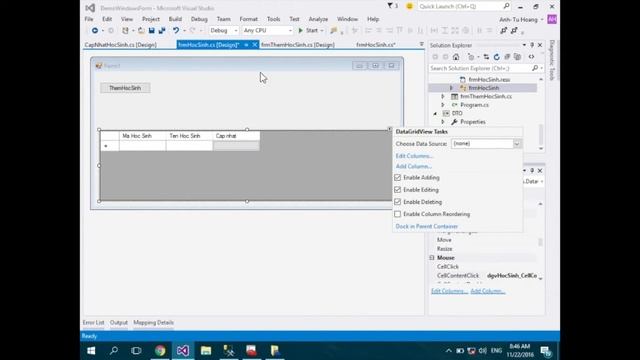Click the Save All toolbar icon
640x360 pixels.
(162, 31)
